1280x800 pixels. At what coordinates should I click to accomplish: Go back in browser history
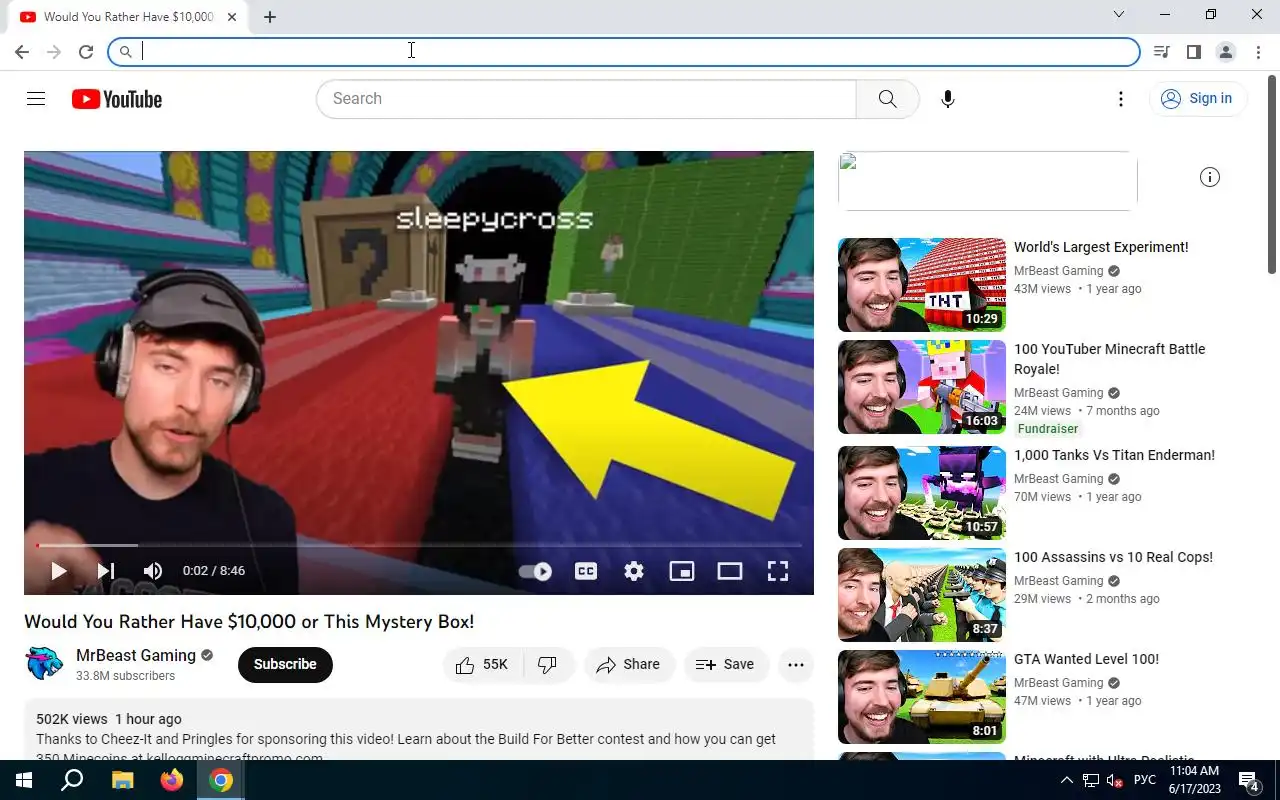click(x=22, y=52)
